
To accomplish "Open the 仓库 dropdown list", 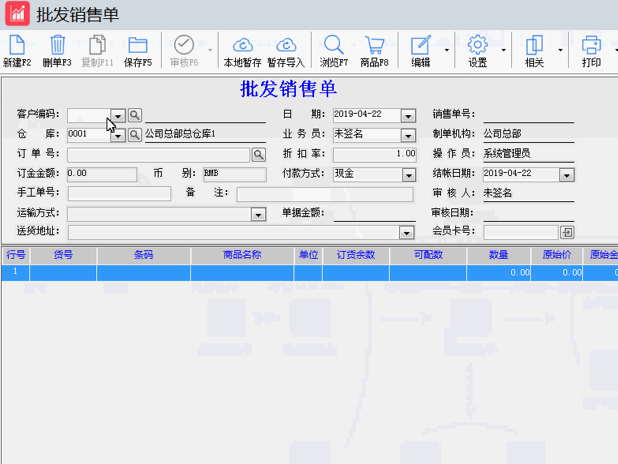I will coord(118,135).
